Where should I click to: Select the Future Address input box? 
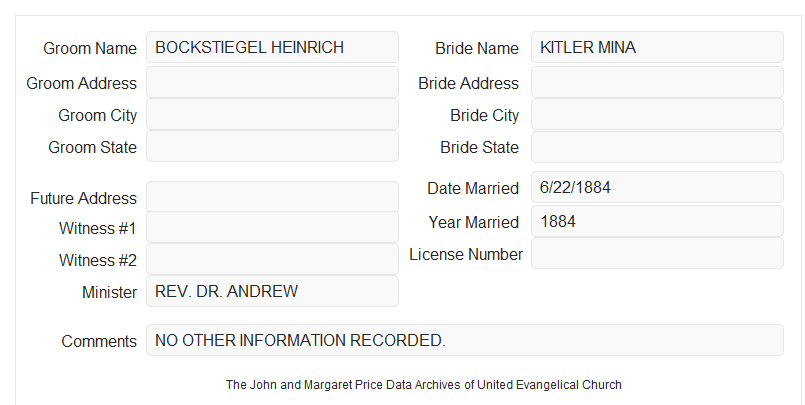[x=272, y=197]
